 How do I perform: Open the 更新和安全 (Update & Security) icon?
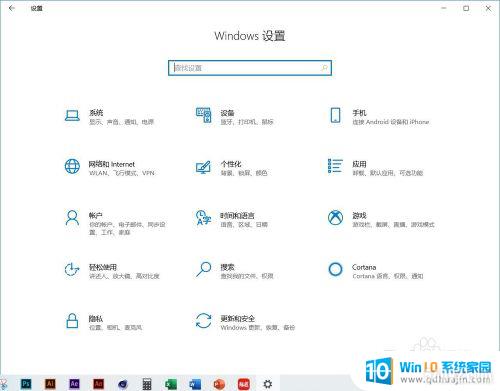[203, 321]
